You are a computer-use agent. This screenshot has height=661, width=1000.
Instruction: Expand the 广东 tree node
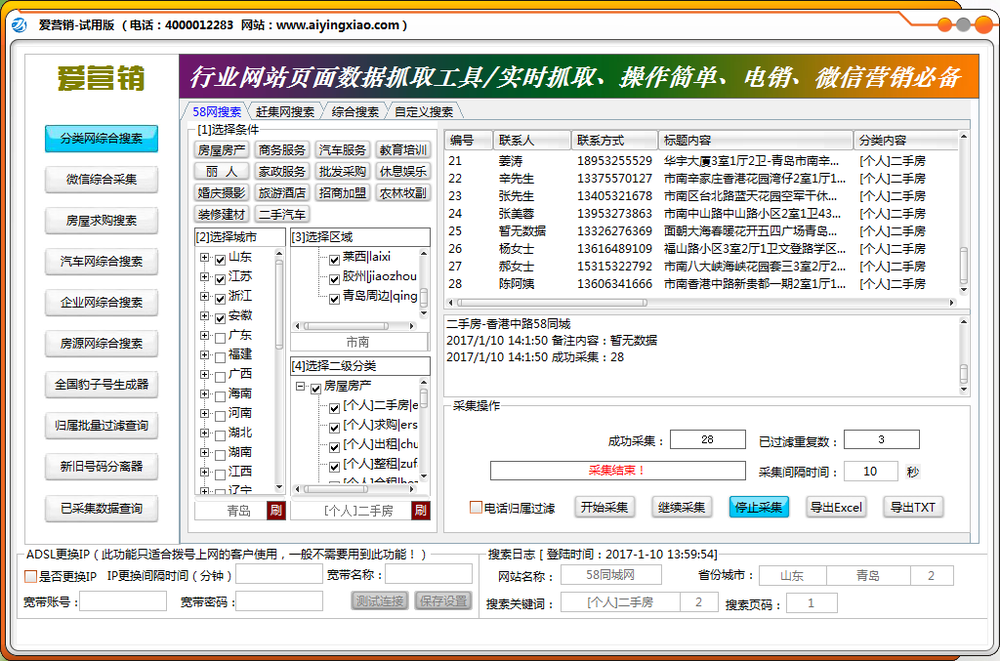204,336
